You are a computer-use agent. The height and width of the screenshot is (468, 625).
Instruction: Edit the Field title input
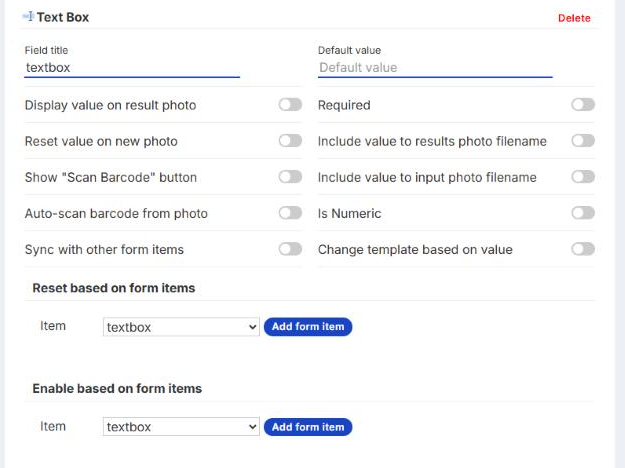[132, 68]
